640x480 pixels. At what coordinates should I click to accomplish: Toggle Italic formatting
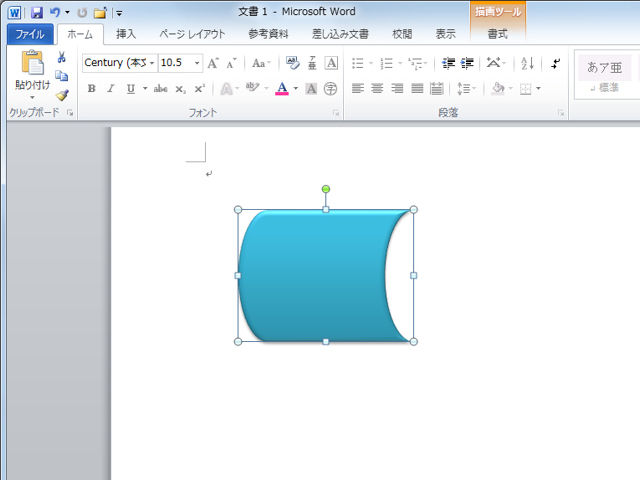tap(110, 89)
